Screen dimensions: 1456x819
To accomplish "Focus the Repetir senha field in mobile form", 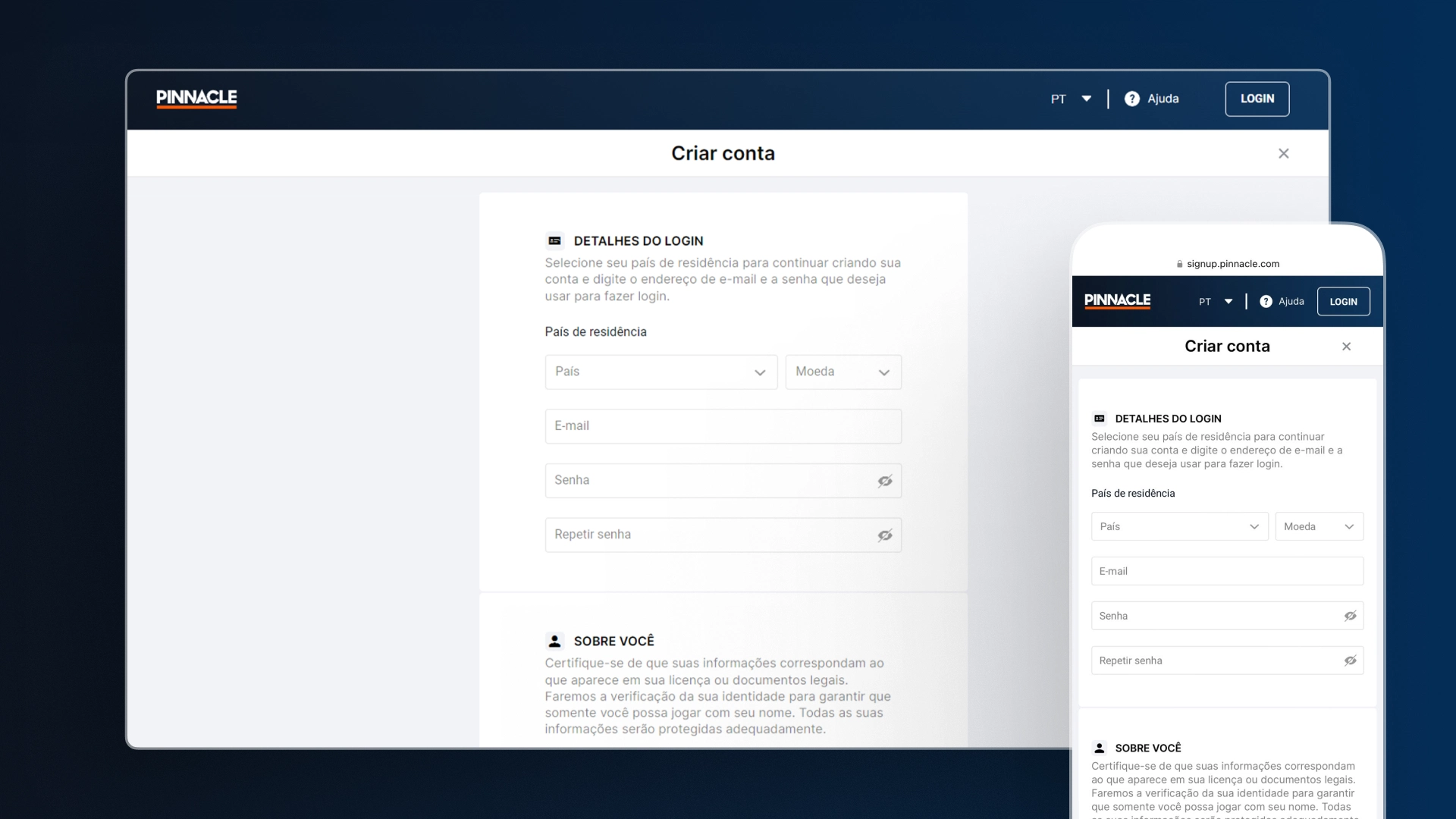I will click(1227, 661).
